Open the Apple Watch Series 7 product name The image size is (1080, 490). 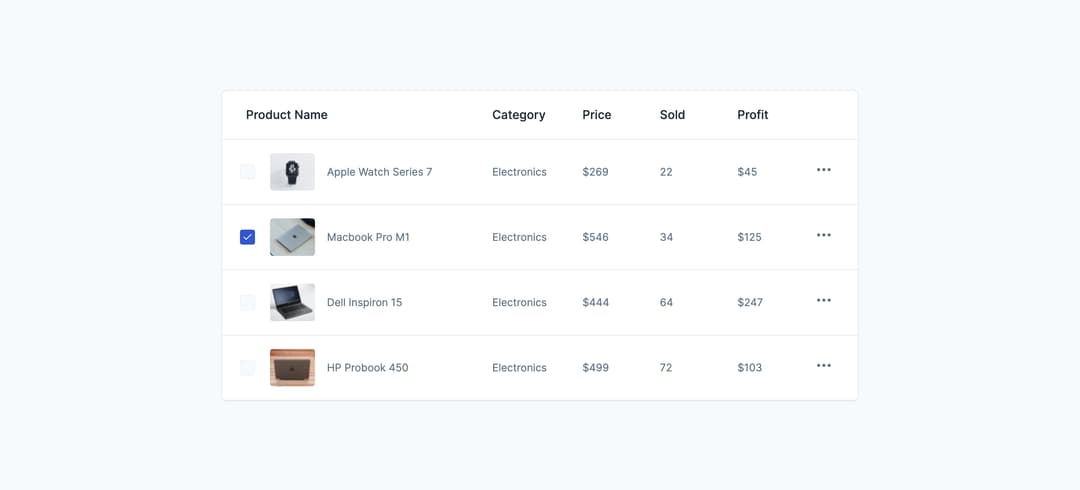(x=379, y=172)
